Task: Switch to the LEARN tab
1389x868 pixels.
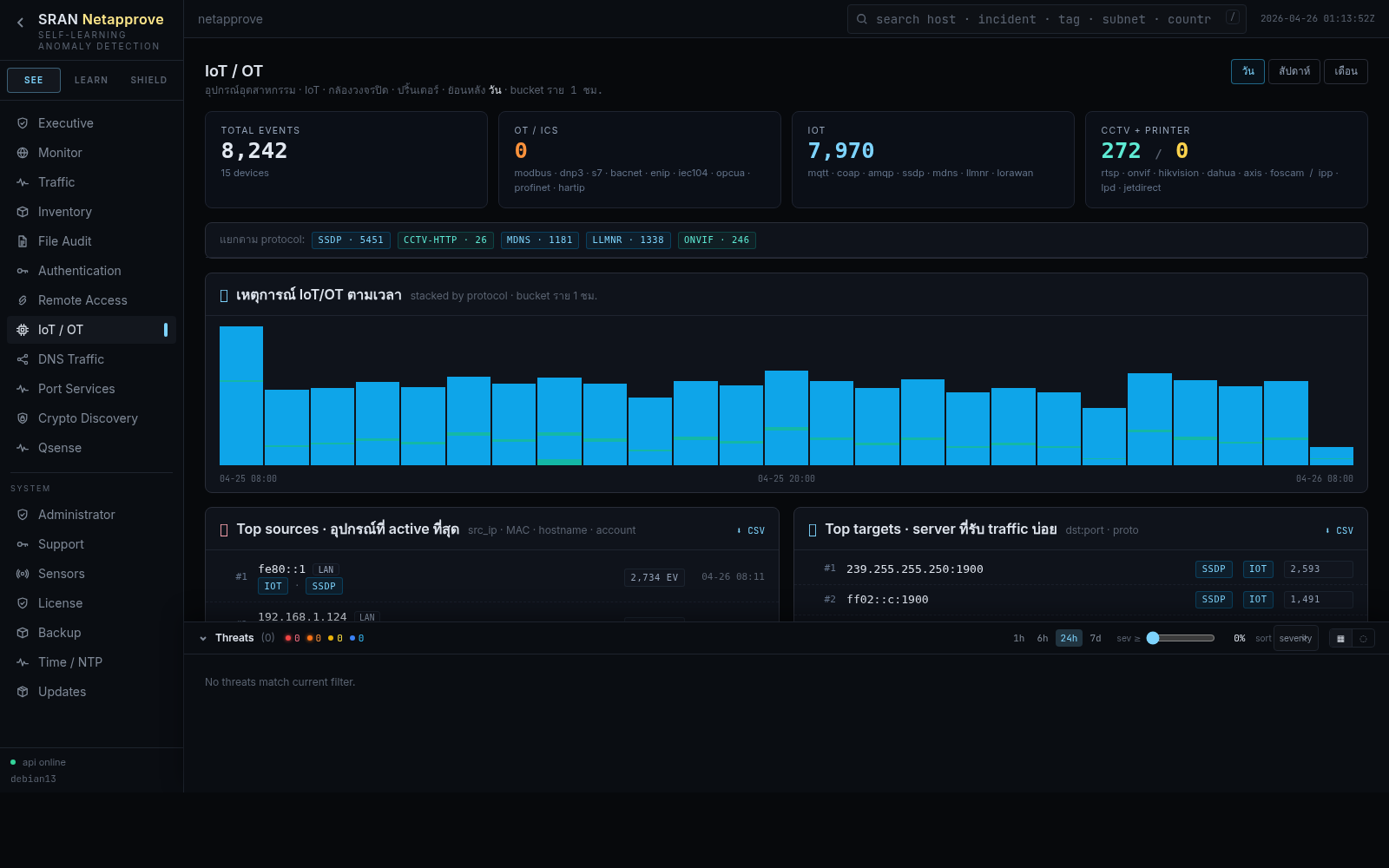Action: pyautogui.click(x=91, y=80)
